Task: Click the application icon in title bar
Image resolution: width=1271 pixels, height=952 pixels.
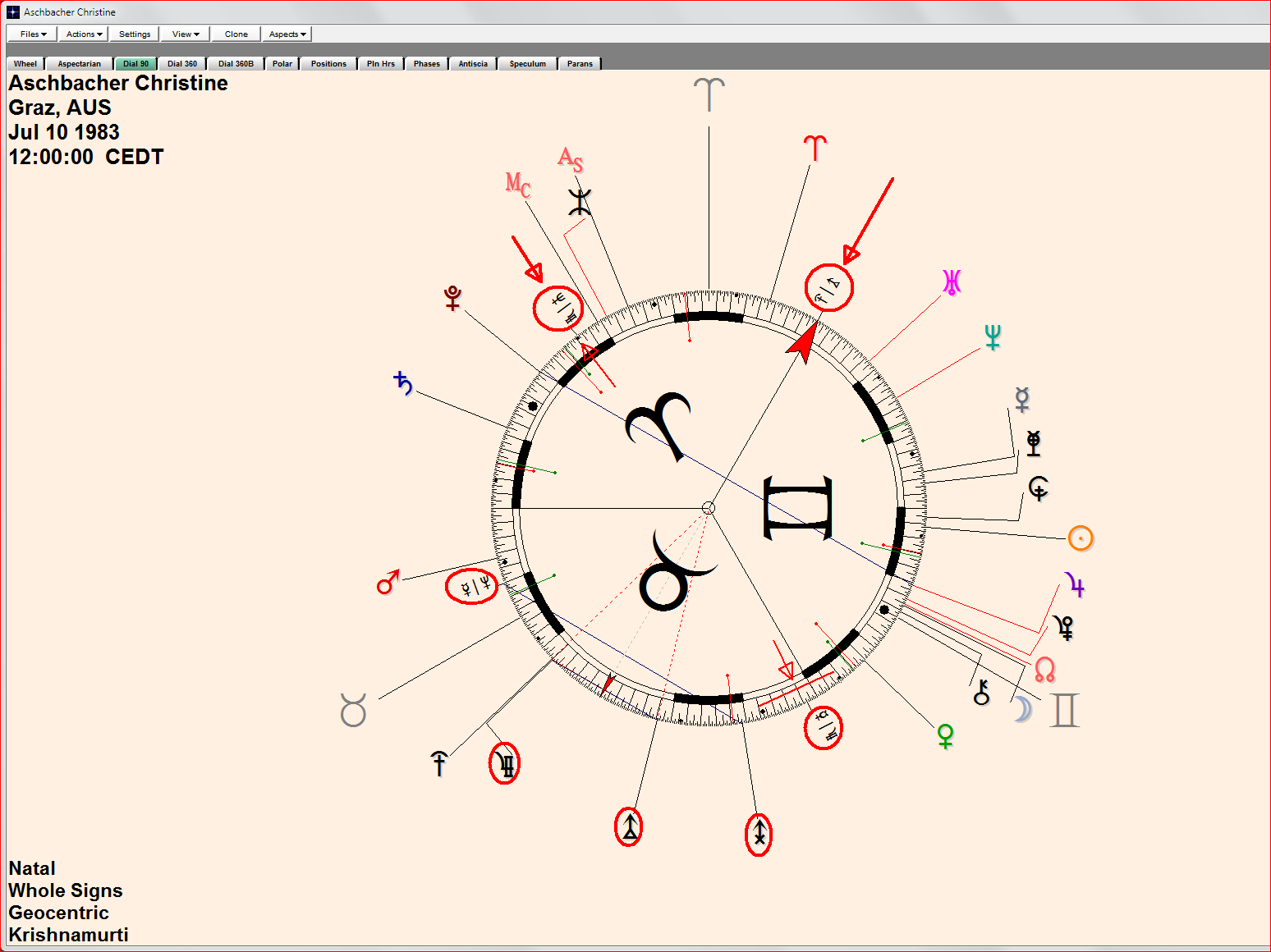Action: (x=13, y=12)
